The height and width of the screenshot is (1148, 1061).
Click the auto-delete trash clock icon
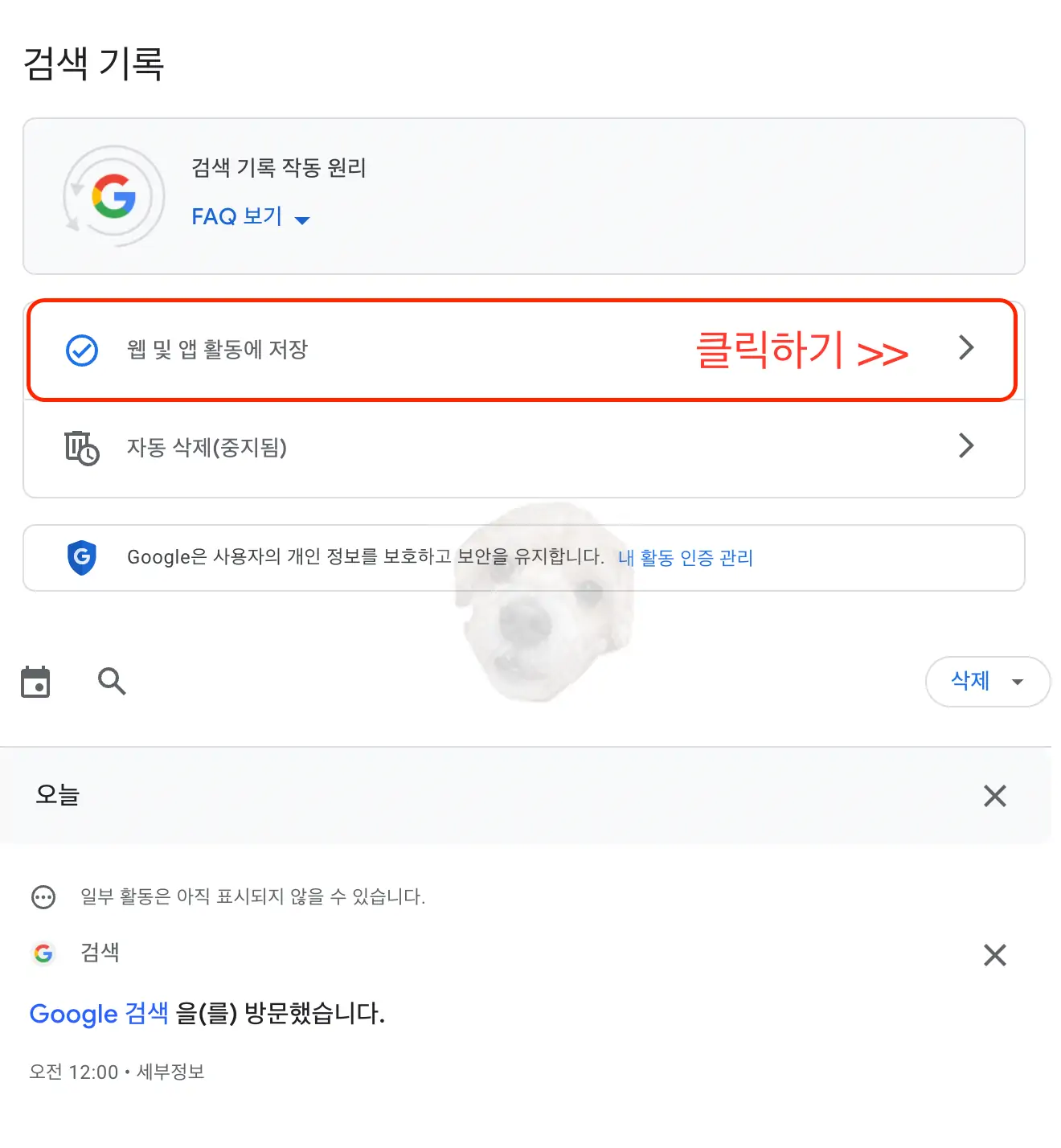pyautogui.click(x=80, y=449)
